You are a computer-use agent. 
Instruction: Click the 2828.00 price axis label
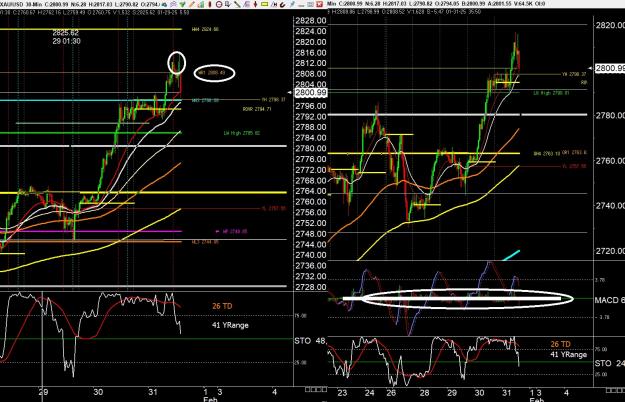click(x=311, y=21)
